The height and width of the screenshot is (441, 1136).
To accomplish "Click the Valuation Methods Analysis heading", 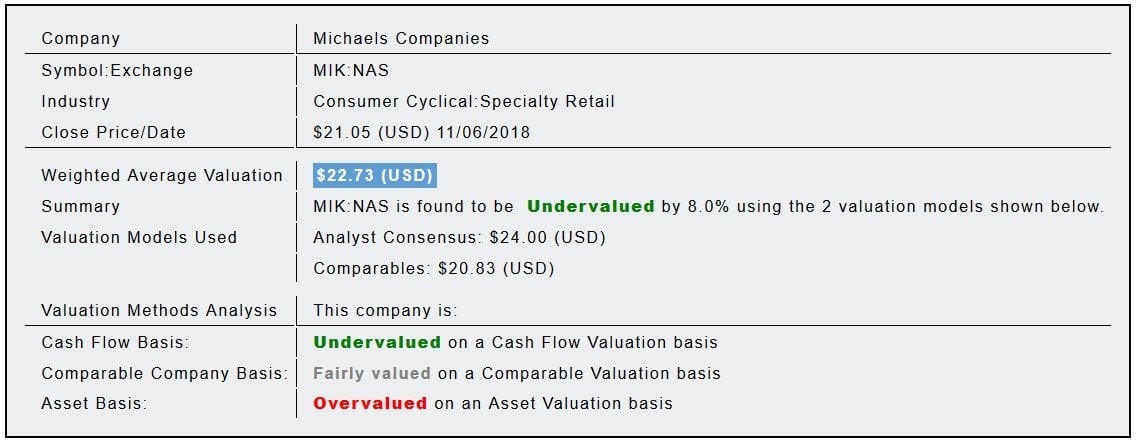I will [159, 311].
